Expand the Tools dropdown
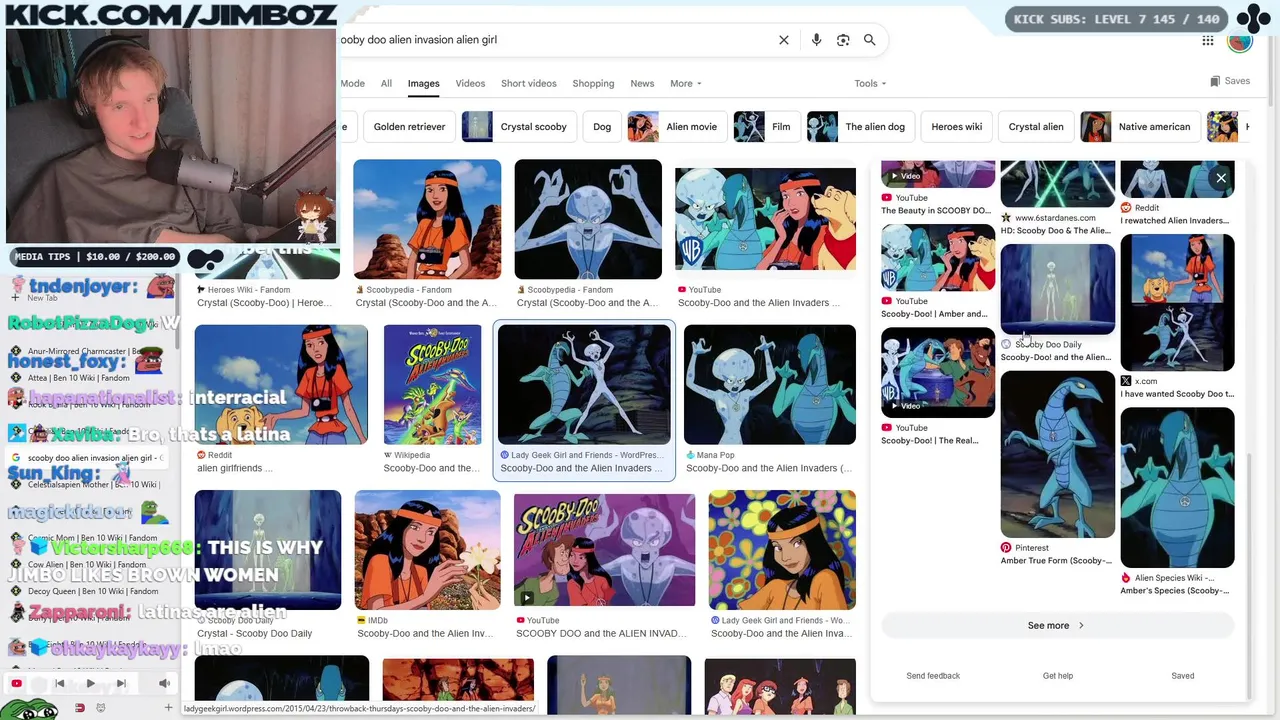The height and width of the screenshot is (720, 1280). coord(870,83)
